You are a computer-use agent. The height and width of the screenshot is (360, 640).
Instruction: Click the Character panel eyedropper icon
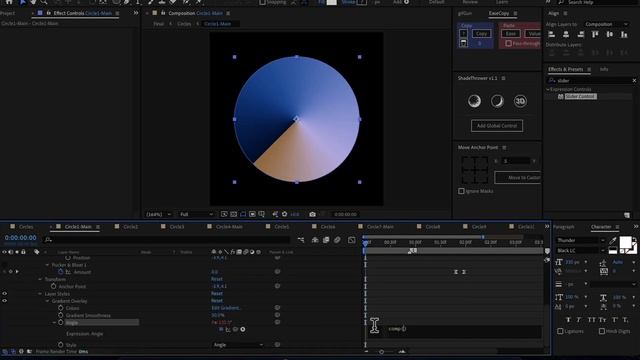point(612,241)
